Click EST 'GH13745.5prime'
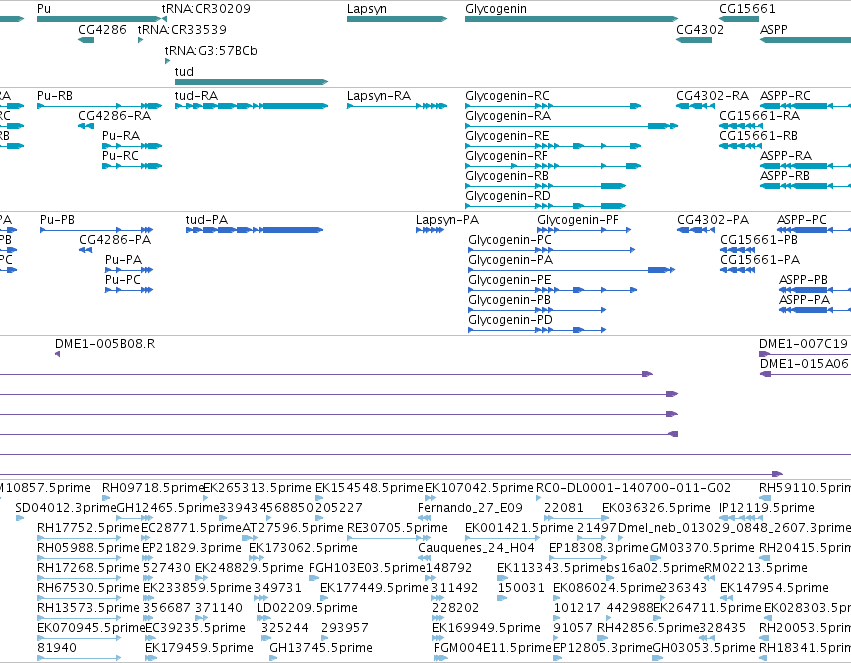This screenshot has width=851, height=663. (321, 648)
